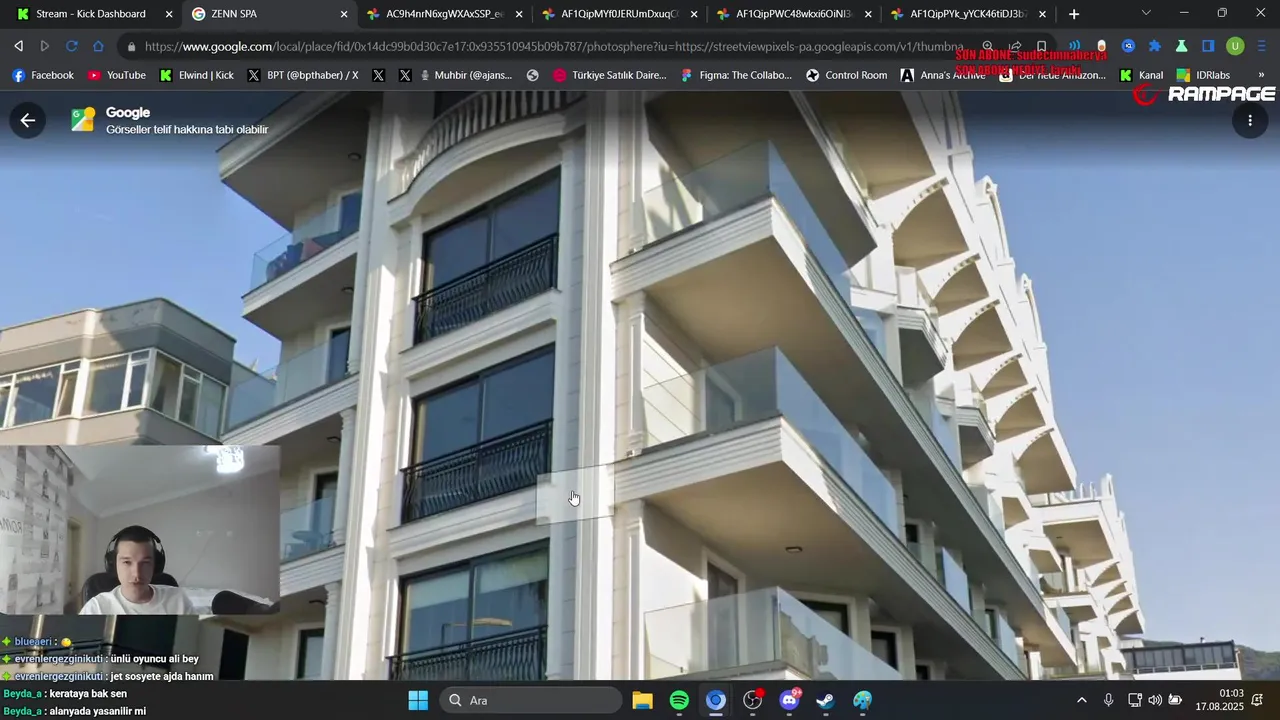Open the Windows Start menu
Screen dimensions: 1280x720
click(418, 700)
